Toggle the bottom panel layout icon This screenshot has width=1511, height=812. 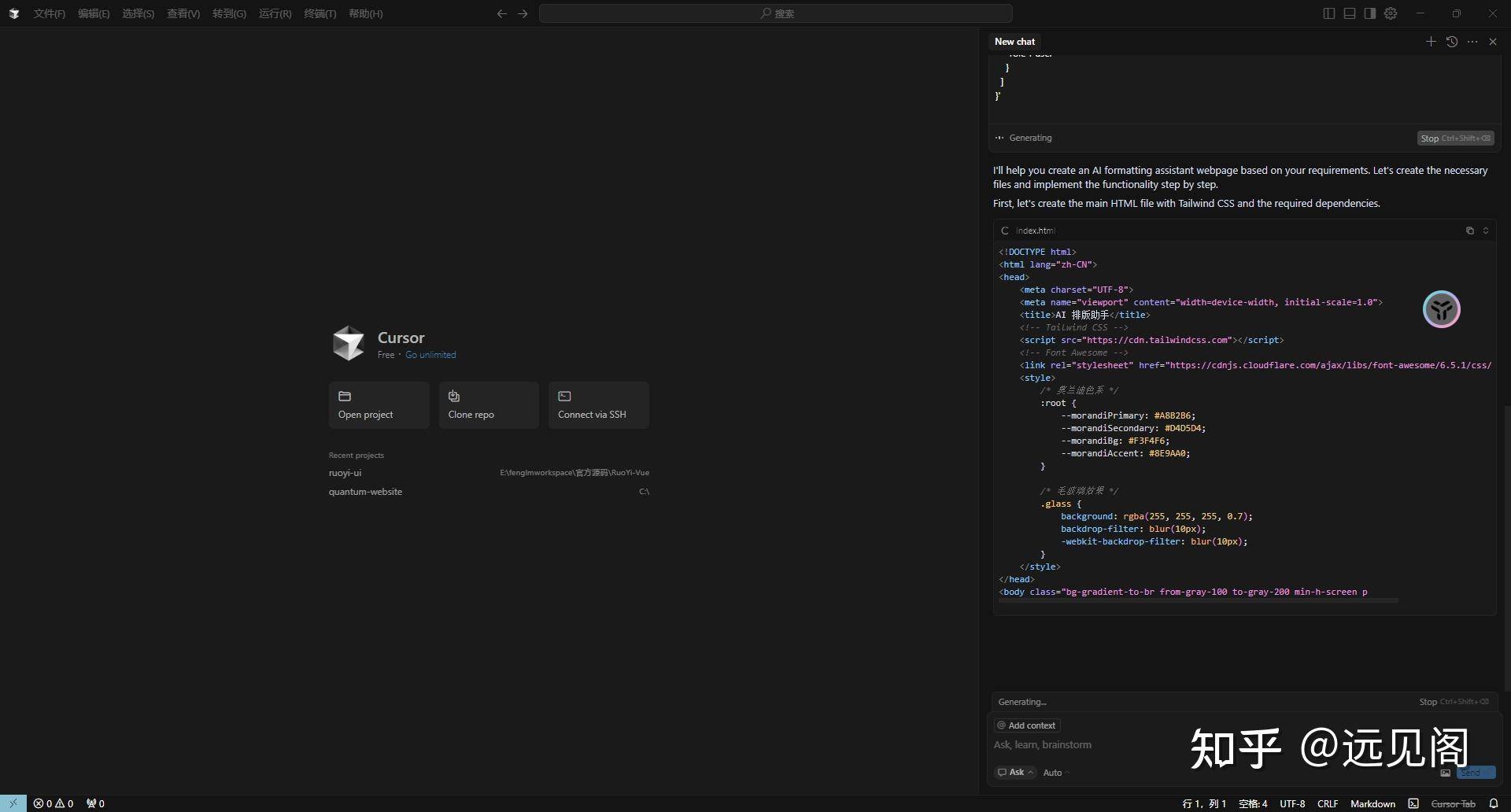pos(1350,13)
